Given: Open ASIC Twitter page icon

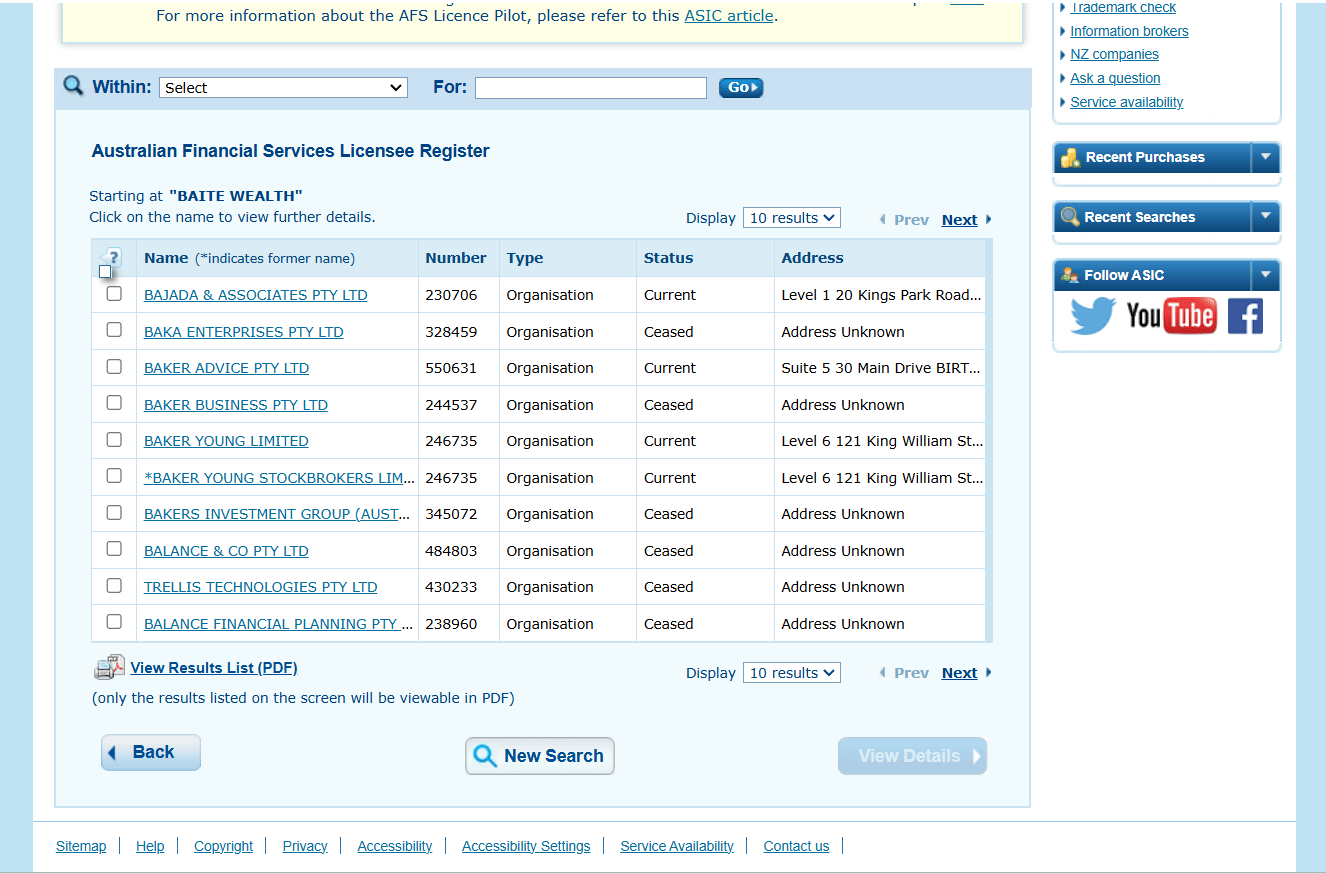Looking at the screenshot, I should (x=1092, y=317).
